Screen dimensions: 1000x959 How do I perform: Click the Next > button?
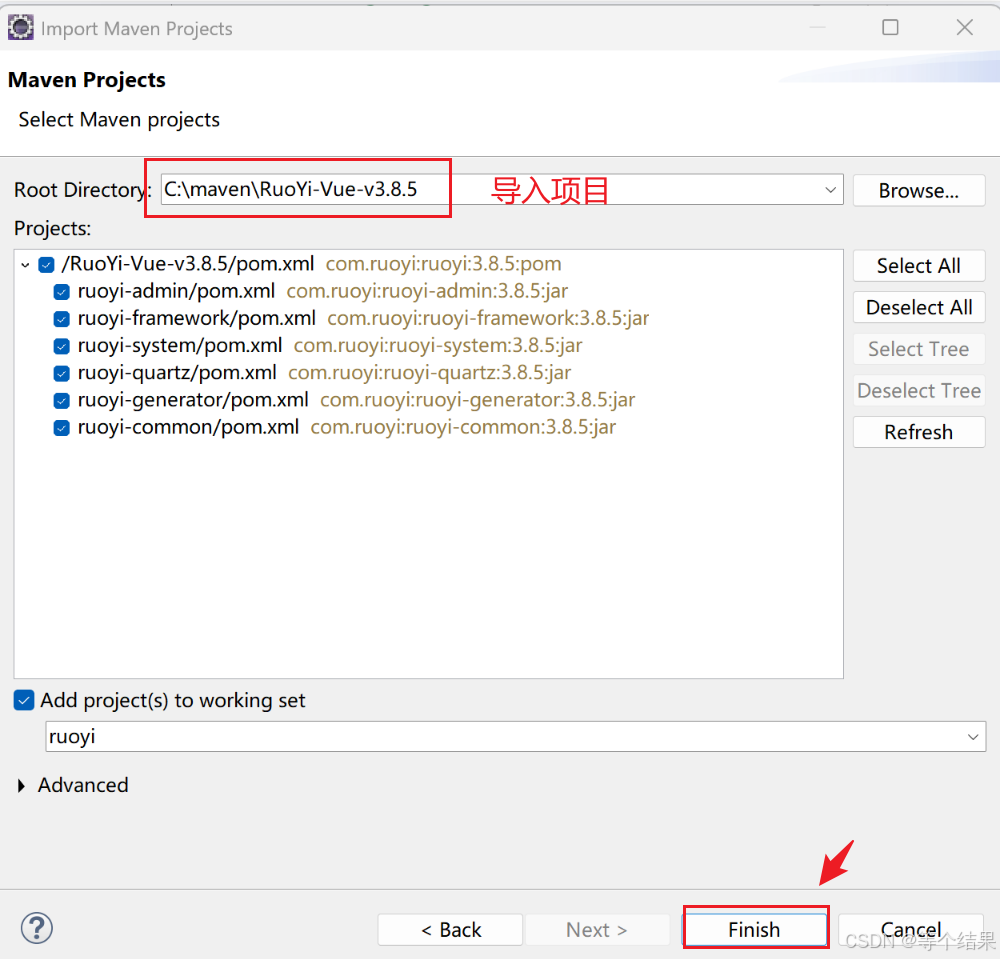click(x=597, y=930)
